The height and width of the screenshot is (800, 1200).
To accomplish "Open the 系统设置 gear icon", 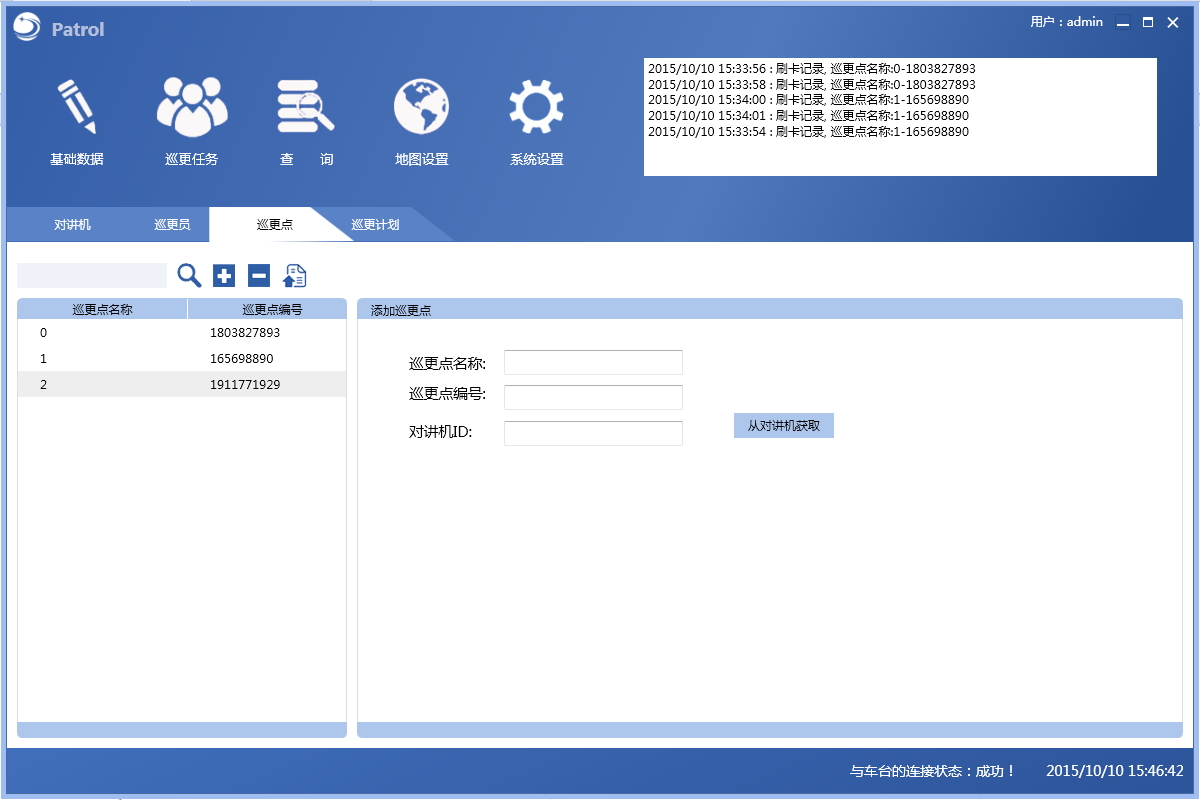I will 536,108.
